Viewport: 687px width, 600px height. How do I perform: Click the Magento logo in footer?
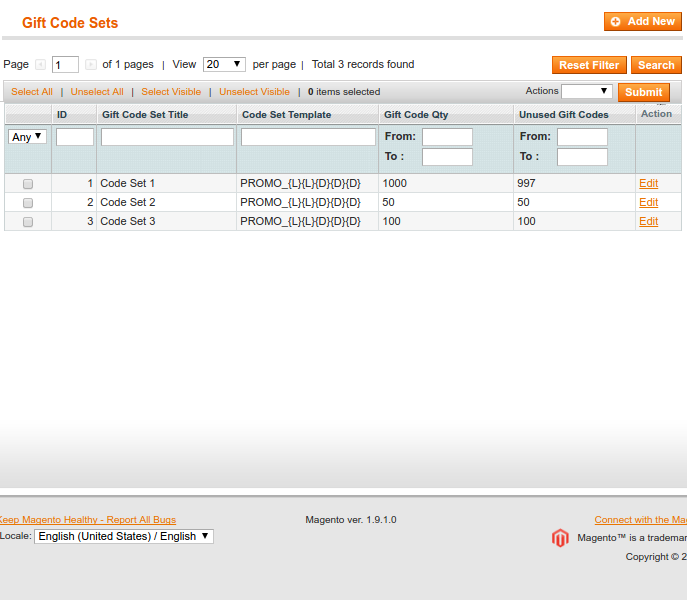560,538
